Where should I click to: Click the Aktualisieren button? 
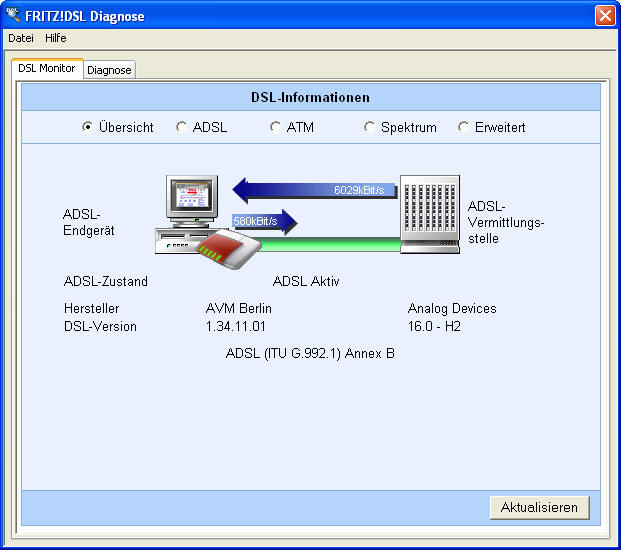tap(539, 508)
